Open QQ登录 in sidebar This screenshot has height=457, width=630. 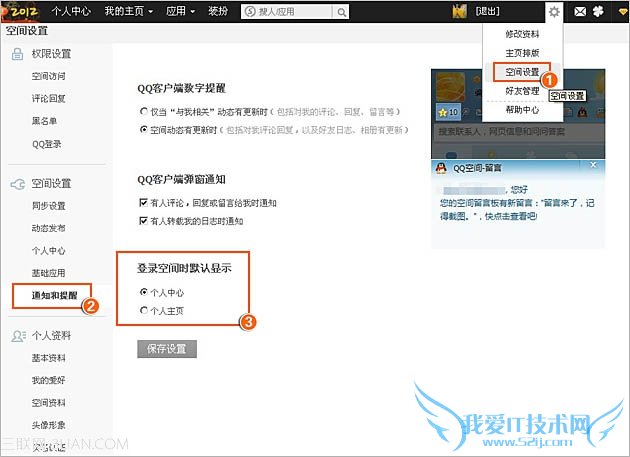[47, 144]
